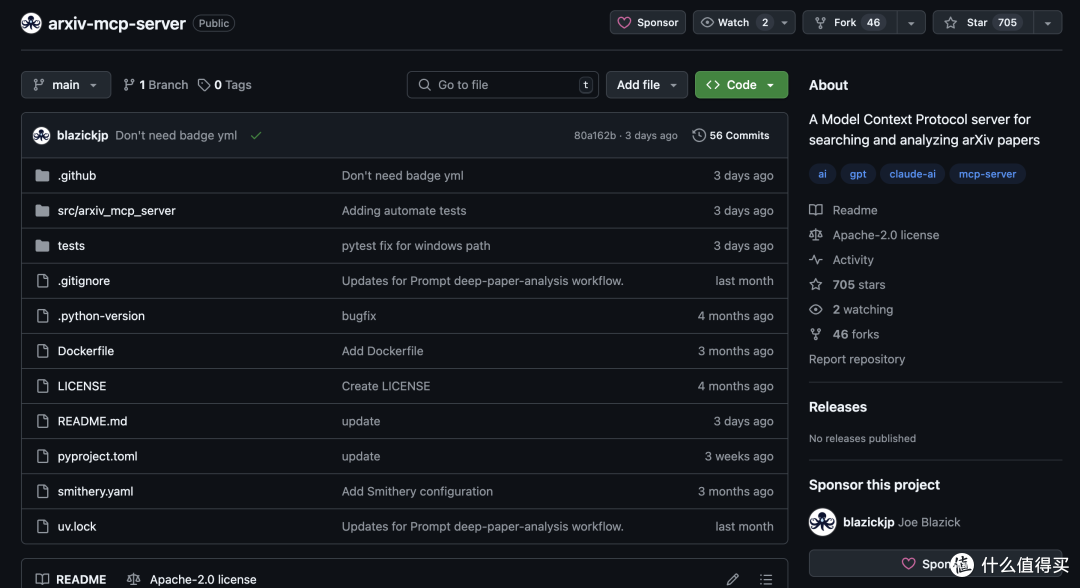Open the .gitignore file
This screenshot has height=588, width=1080.
(83, 281)
